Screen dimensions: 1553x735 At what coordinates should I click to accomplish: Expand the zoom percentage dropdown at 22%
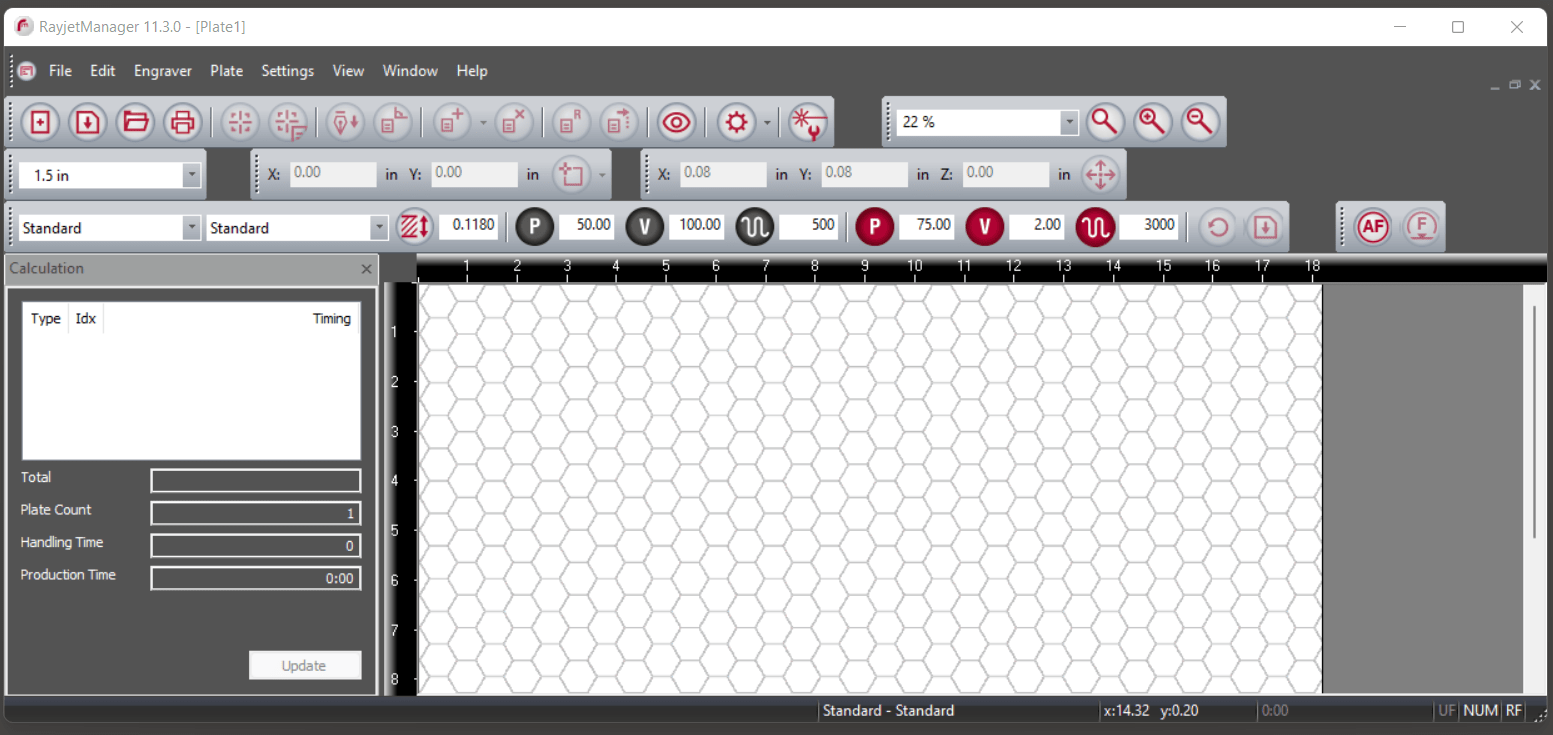click(1069, 122)
